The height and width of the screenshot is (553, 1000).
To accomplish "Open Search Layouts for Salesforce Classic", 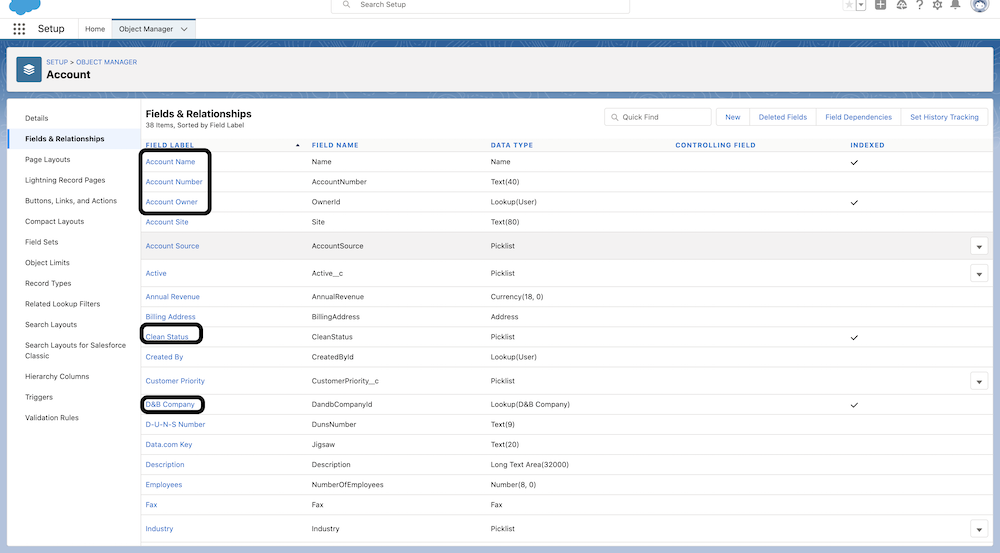I will tap(75, 350).
